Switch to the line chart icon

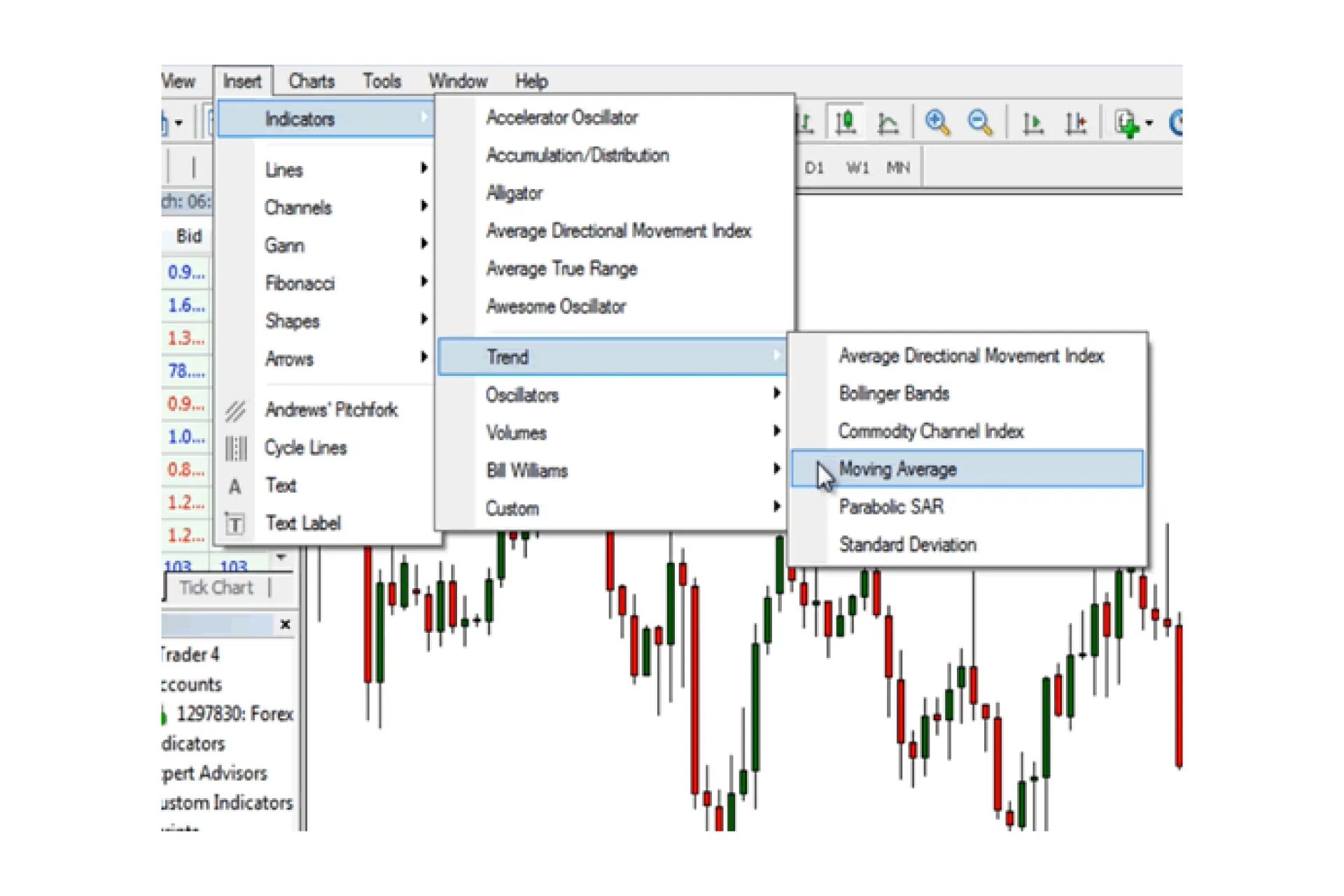coord(888,123)
